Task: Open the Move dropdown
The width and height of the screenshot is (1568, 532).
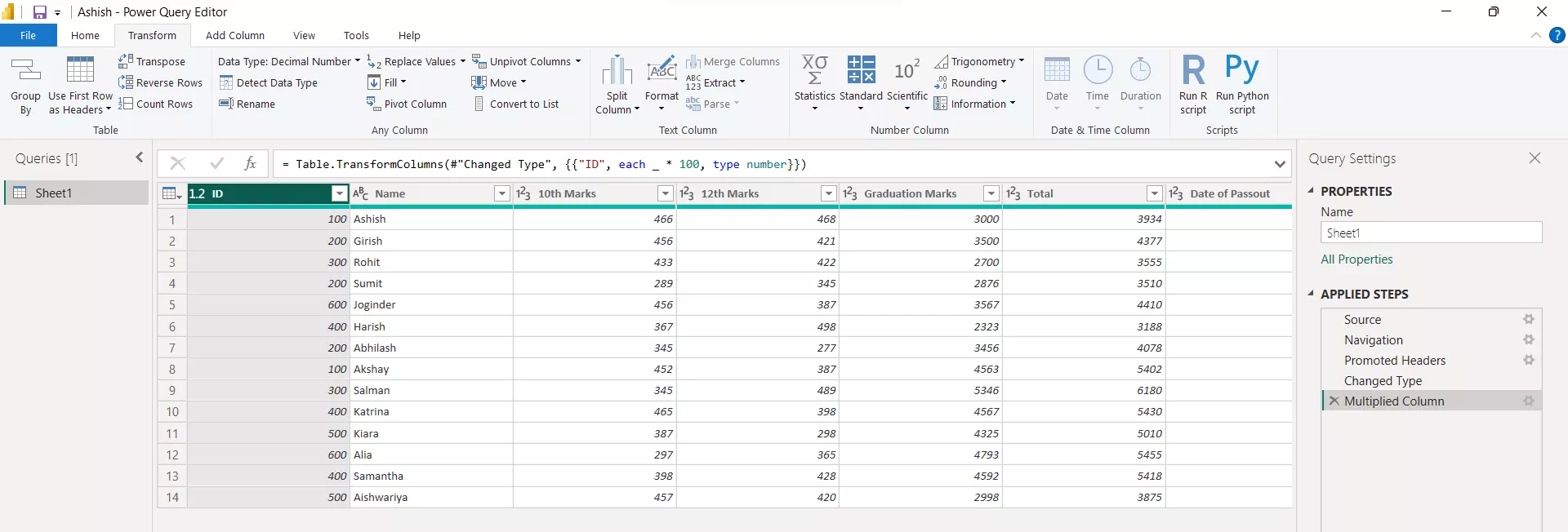Action: [x=499, y=82]
